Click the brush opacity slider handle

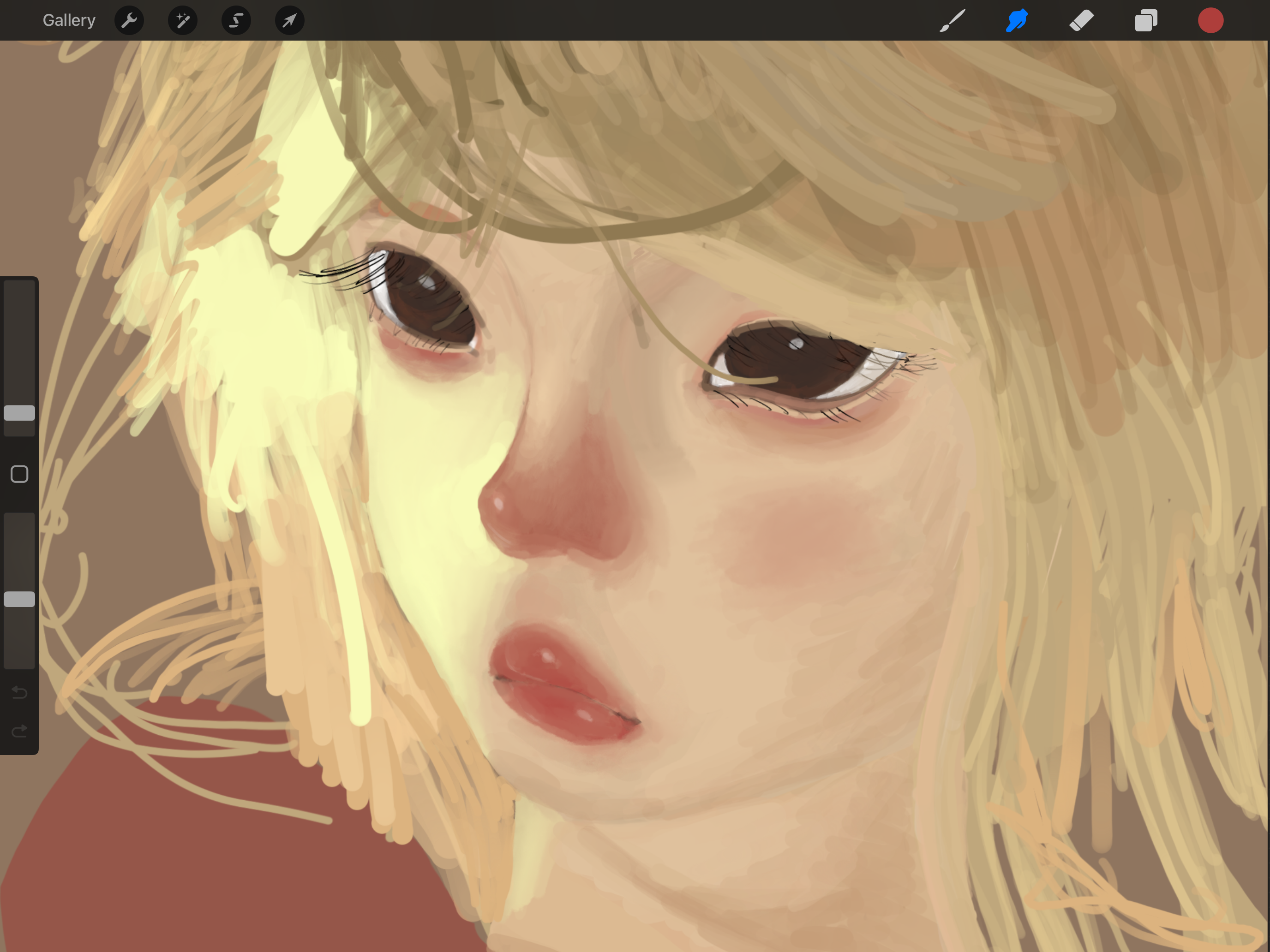19,599
